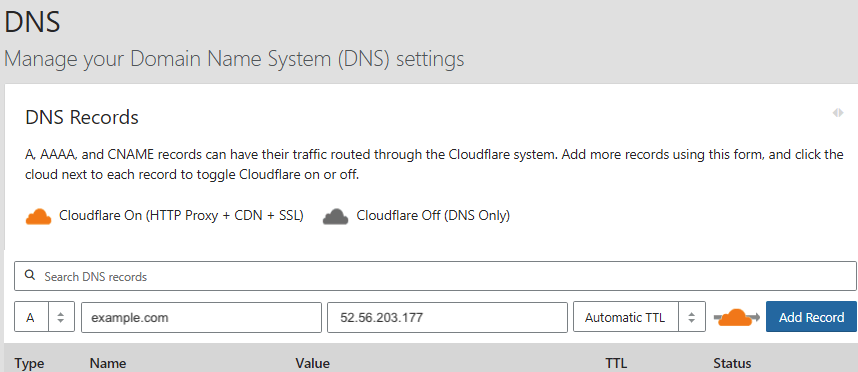Click the name field containing example.com

(x=201, y=317)
